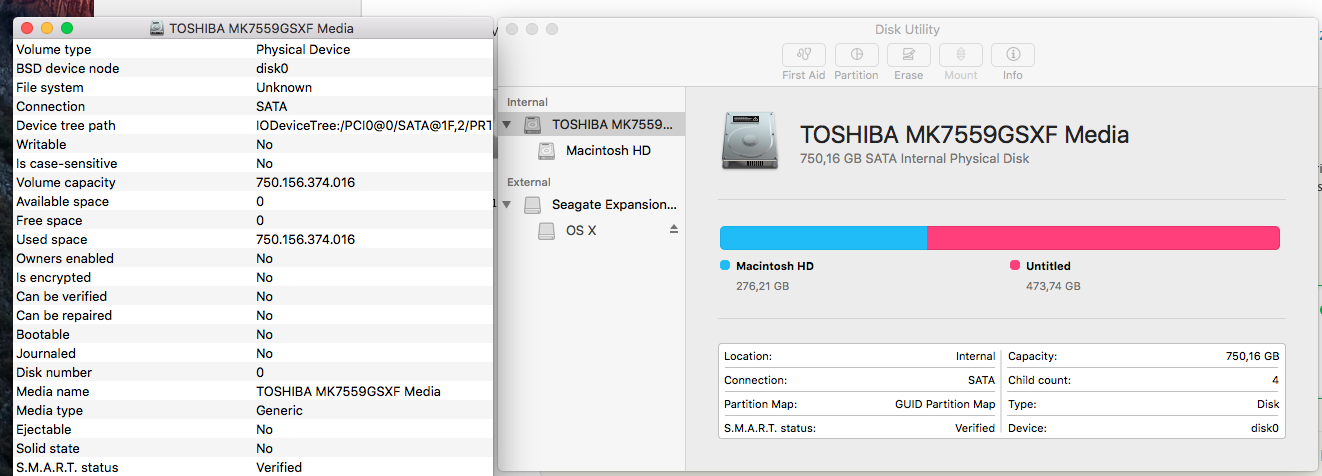Click the Child count value 4
Screen dimensions: 1322x476
coord(1275,380)
